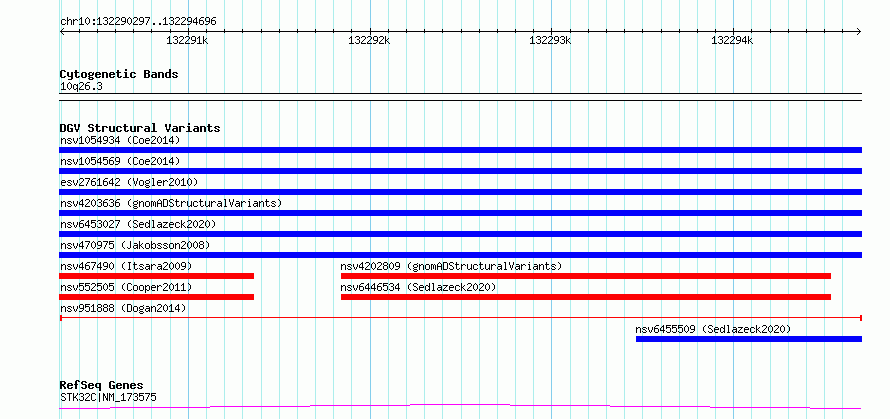890x419 pixels.
Task: Open variant label nsv470975 (Jakobsson2008)
Action: point(135,245)
